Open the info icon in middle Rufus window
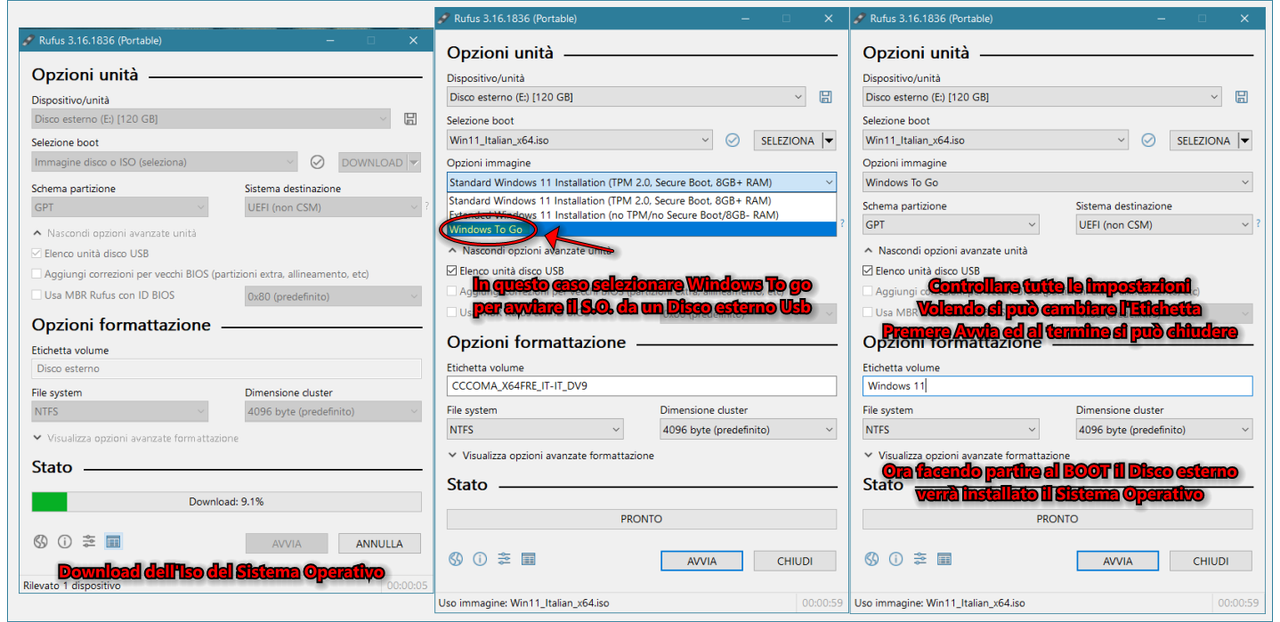The width and height of the screenshot is (1280, 622). click(x=480, y=559)
